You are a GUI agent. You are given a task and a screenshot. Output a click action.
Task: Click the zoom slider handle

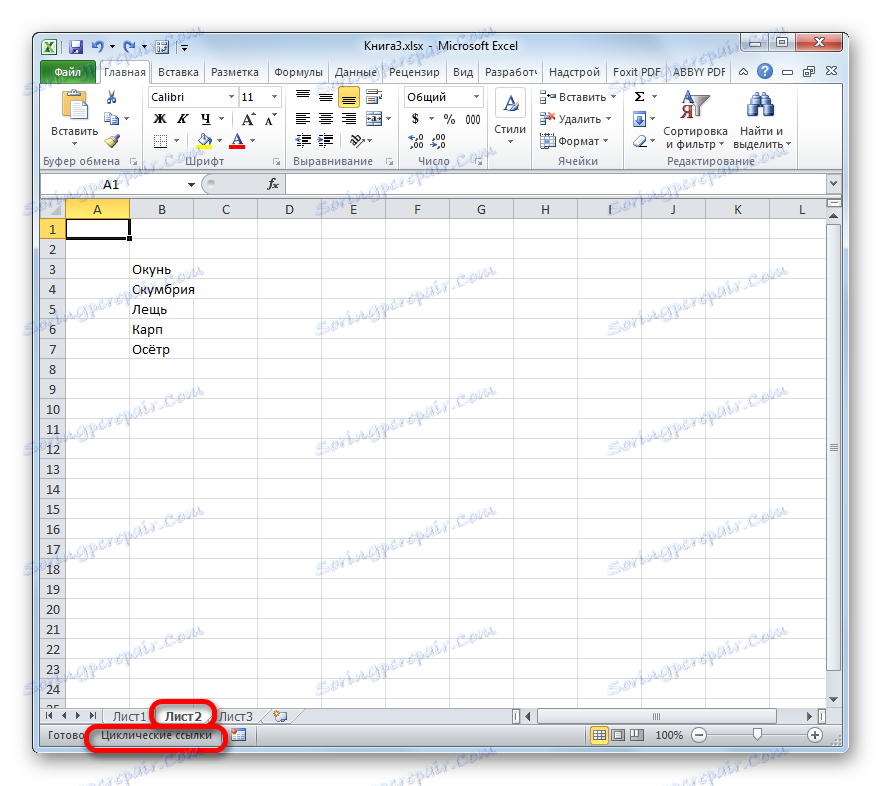[x=757, y=735]
